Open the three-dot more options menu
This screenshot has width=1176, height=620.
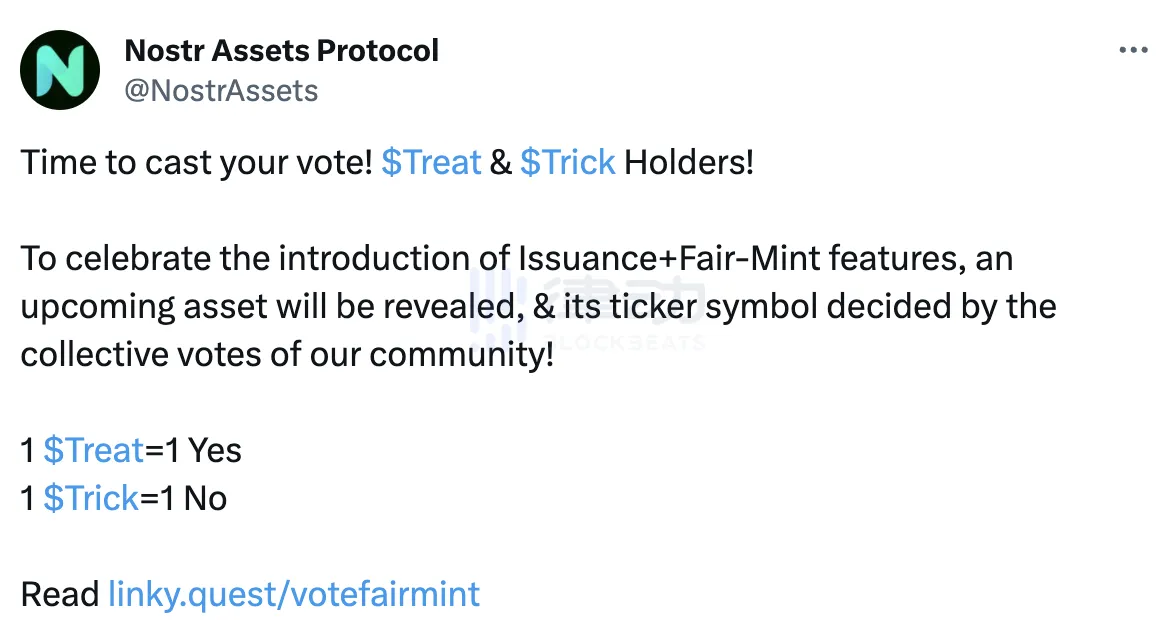1132,50
